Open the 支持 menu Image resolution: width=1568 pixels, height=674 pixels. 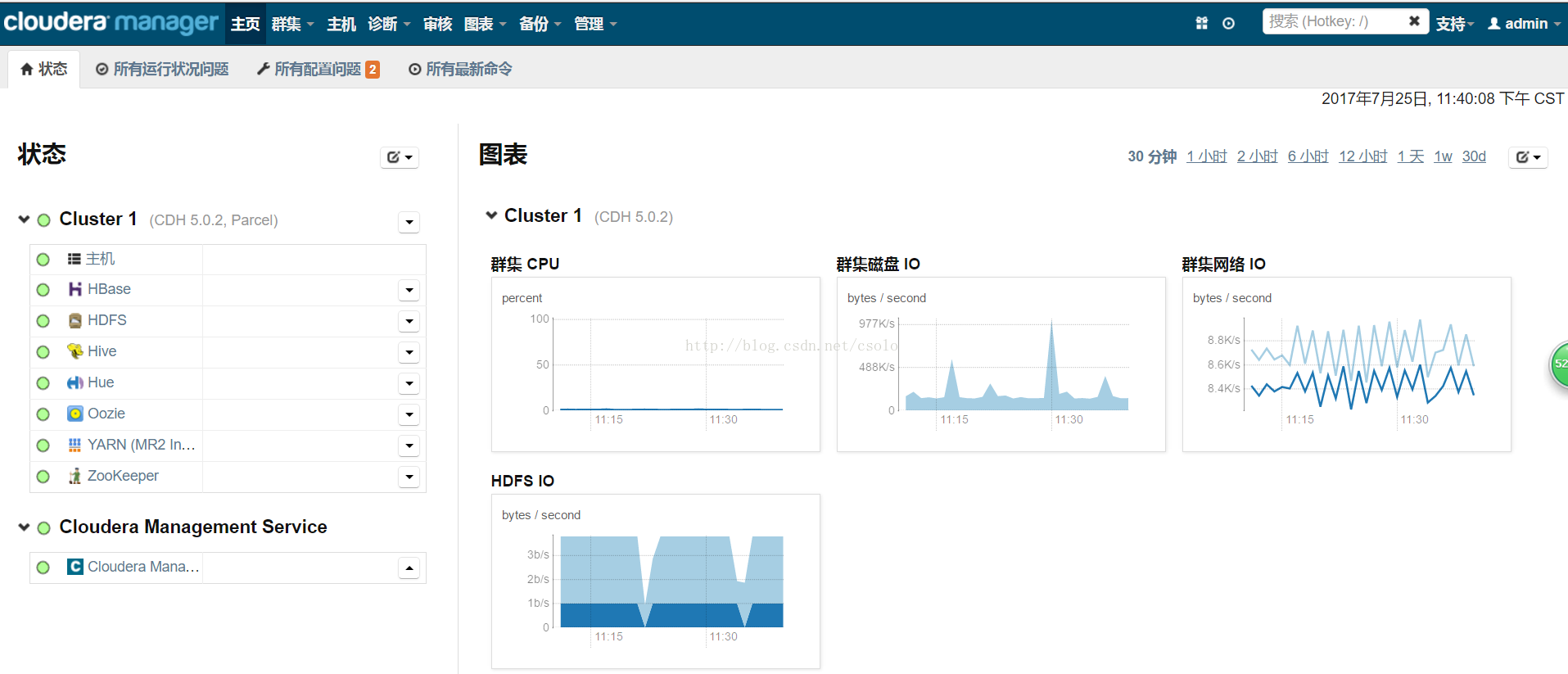[1455, 24]
